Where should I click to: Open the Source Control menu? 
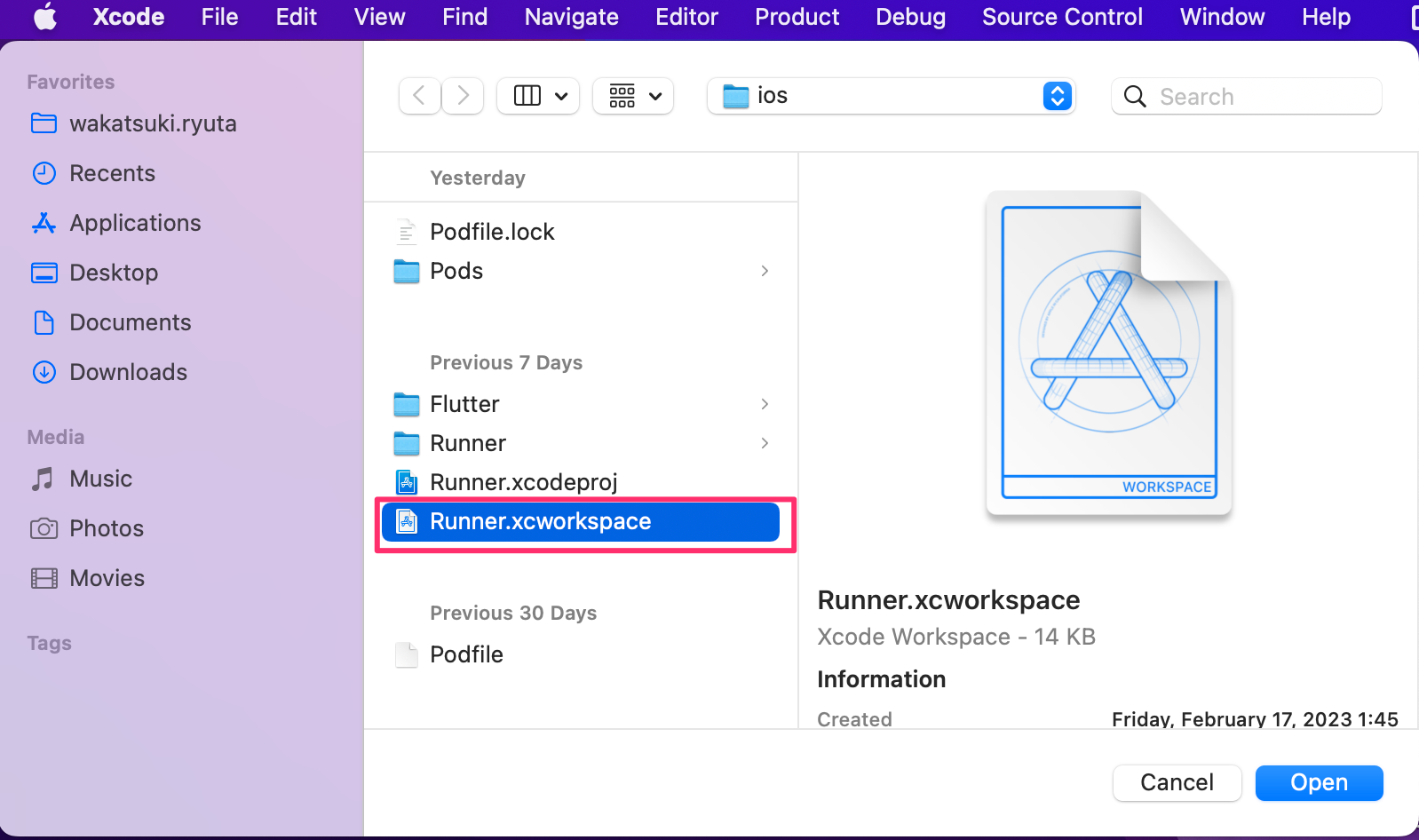pos(1062,17)
